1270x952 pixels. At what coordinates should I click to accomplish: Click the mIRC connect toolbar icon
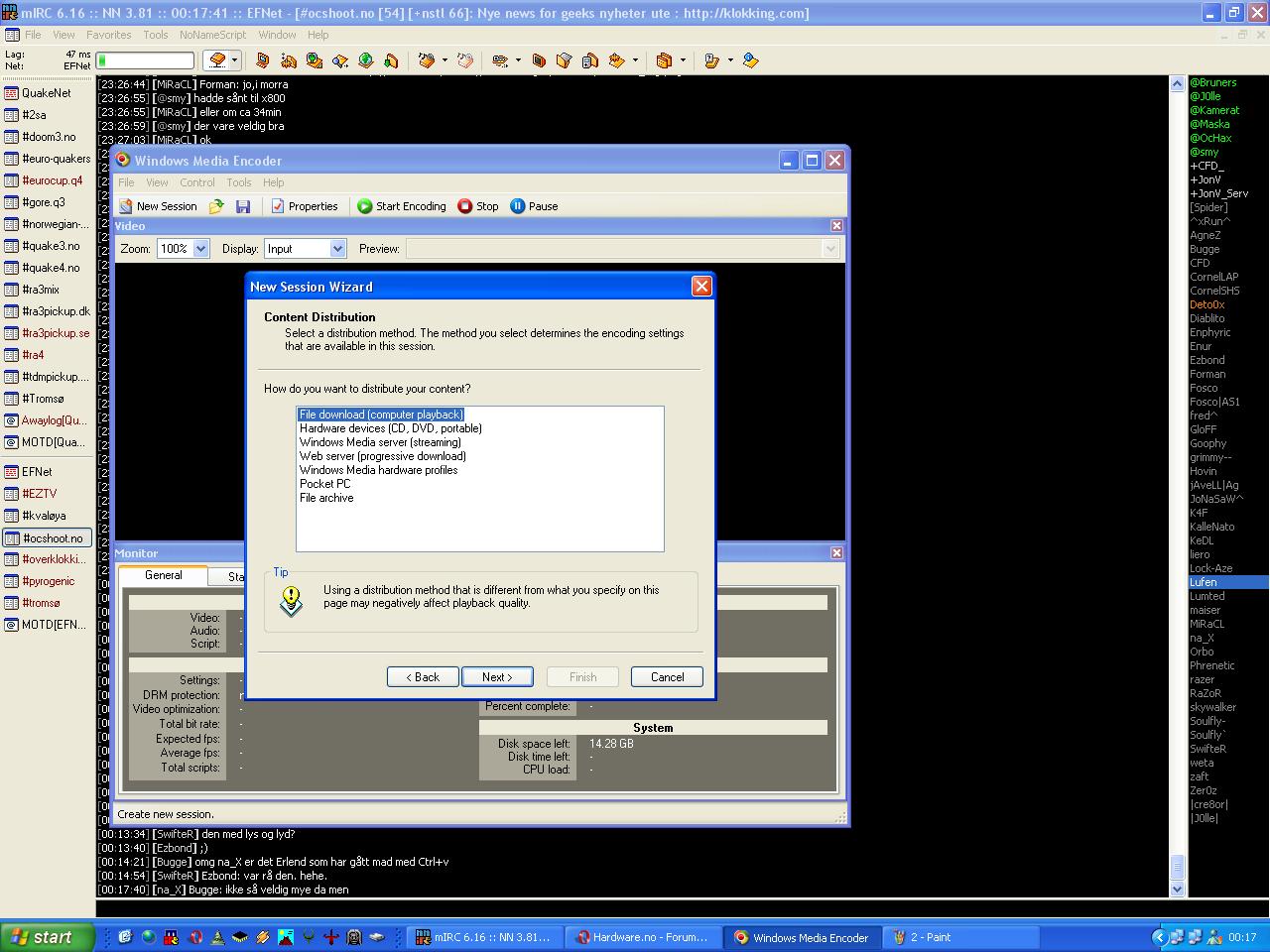pos(216,60)
